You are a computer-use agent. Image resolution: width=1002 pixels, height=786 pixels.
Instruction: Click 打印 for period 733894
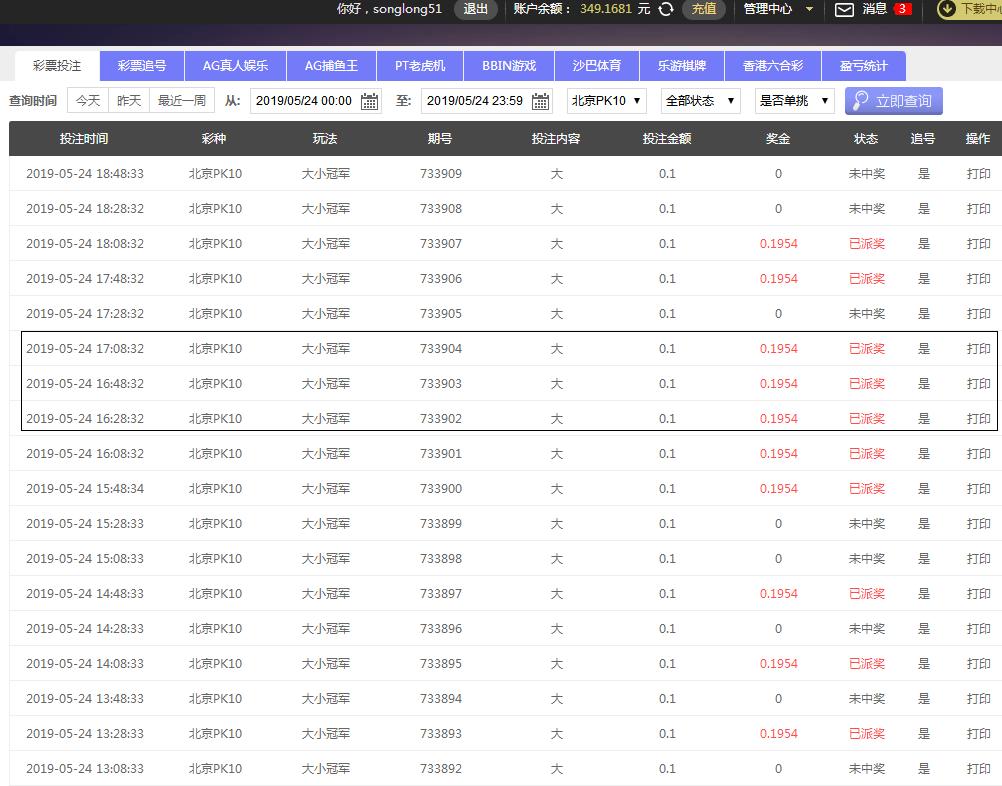(978, 698)
